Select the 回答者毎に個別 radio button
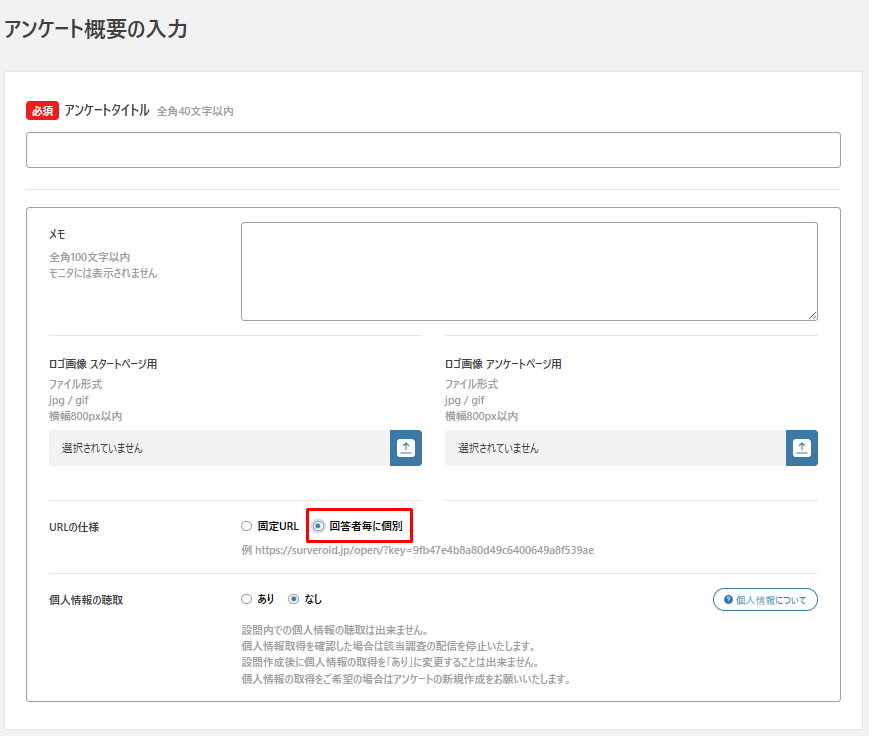The height and width of the screenshot is (736, 869). coord(318,526)
